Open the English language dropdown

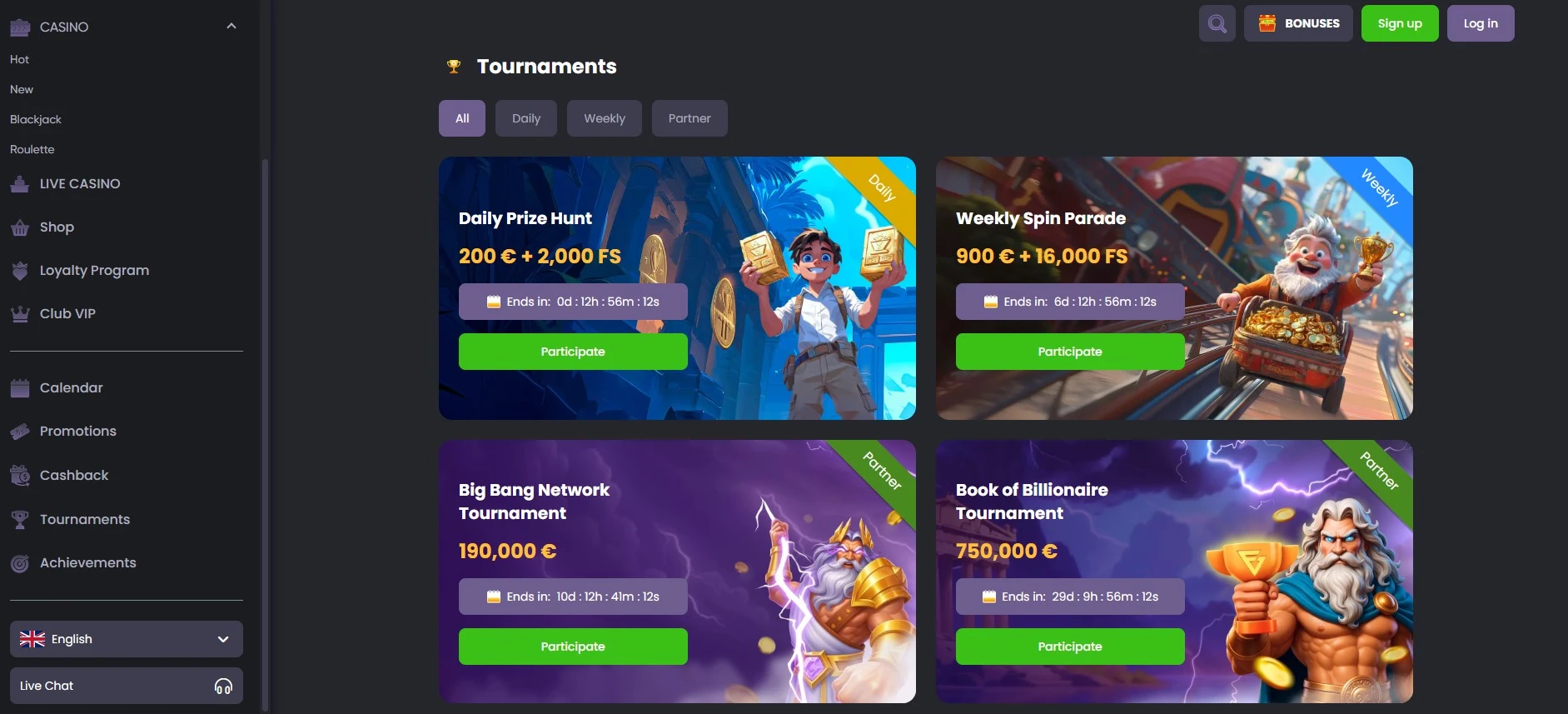coord(127,639)
